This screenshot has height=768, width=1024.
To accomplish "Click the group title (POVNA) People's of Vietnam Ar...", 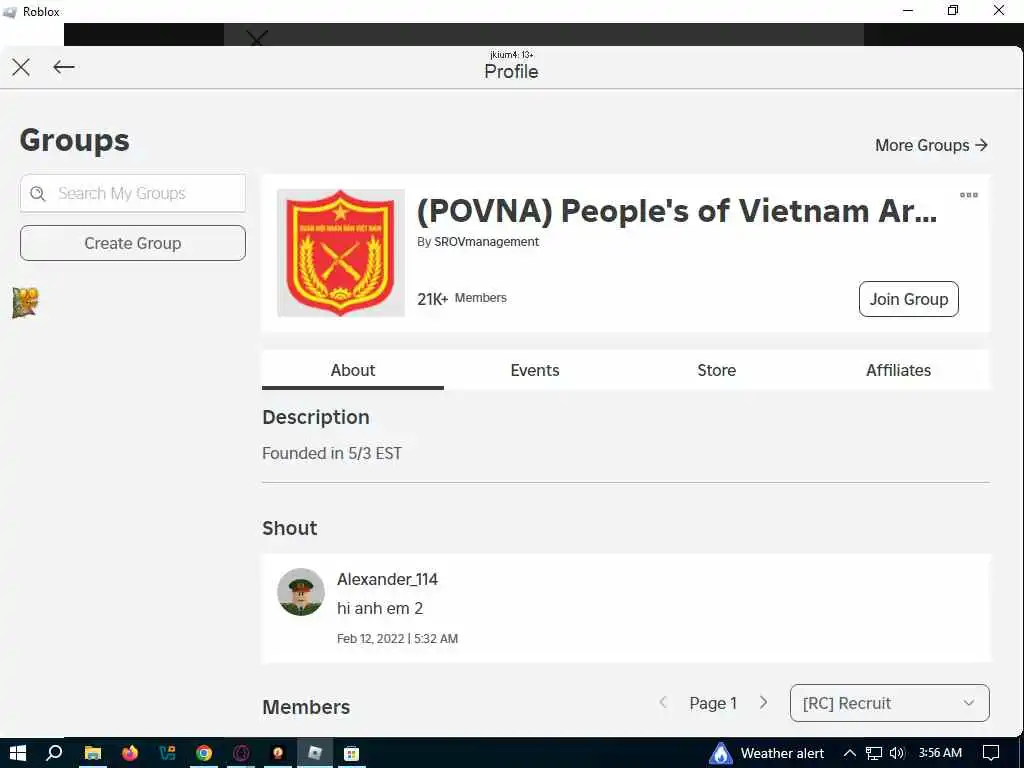I will tap(677, 211).
